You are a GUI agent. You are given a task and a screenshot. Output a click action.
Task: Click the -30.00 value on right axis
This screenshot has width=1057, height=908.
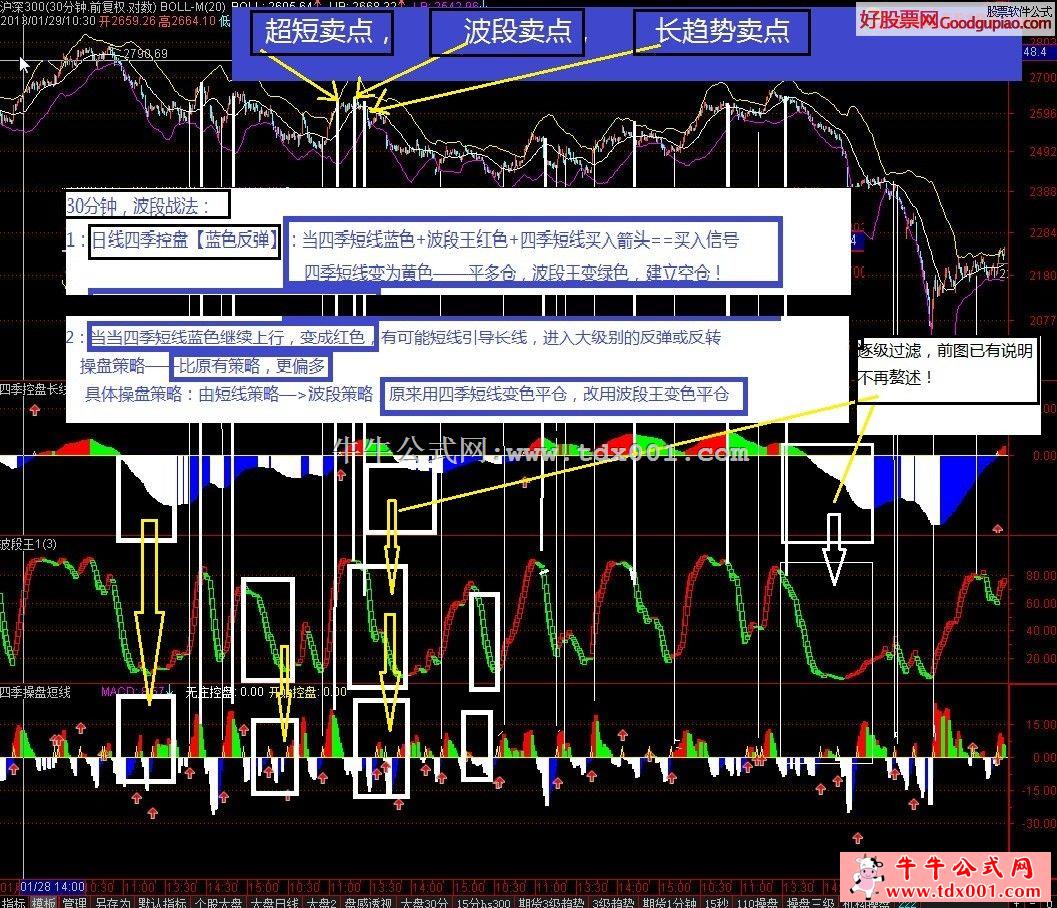point(1039,824)
